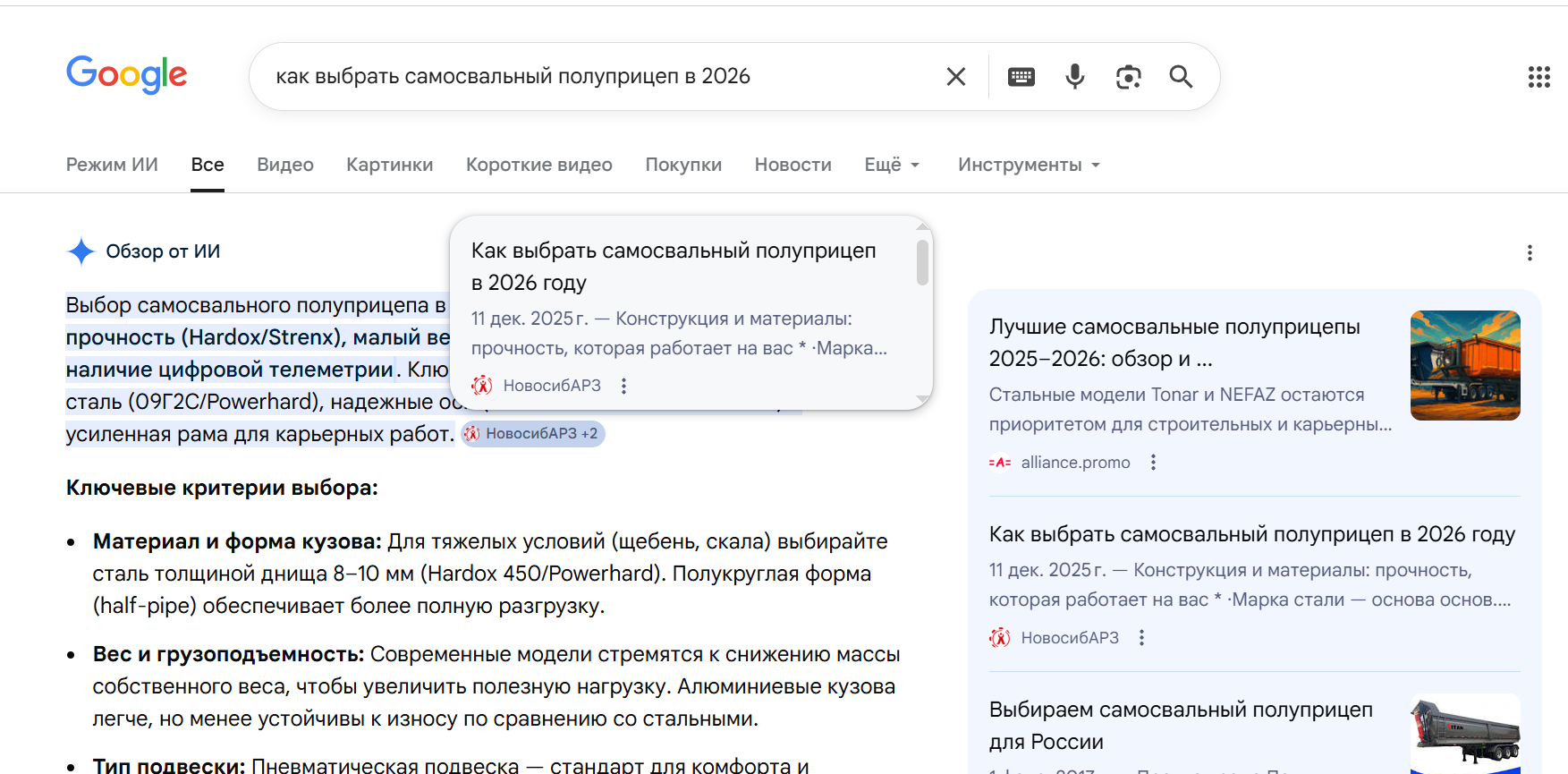Screen dimensions: 1568x774
Task: Open the Google apps grid
Action: pyautogui.click(x=1538, y=77)
